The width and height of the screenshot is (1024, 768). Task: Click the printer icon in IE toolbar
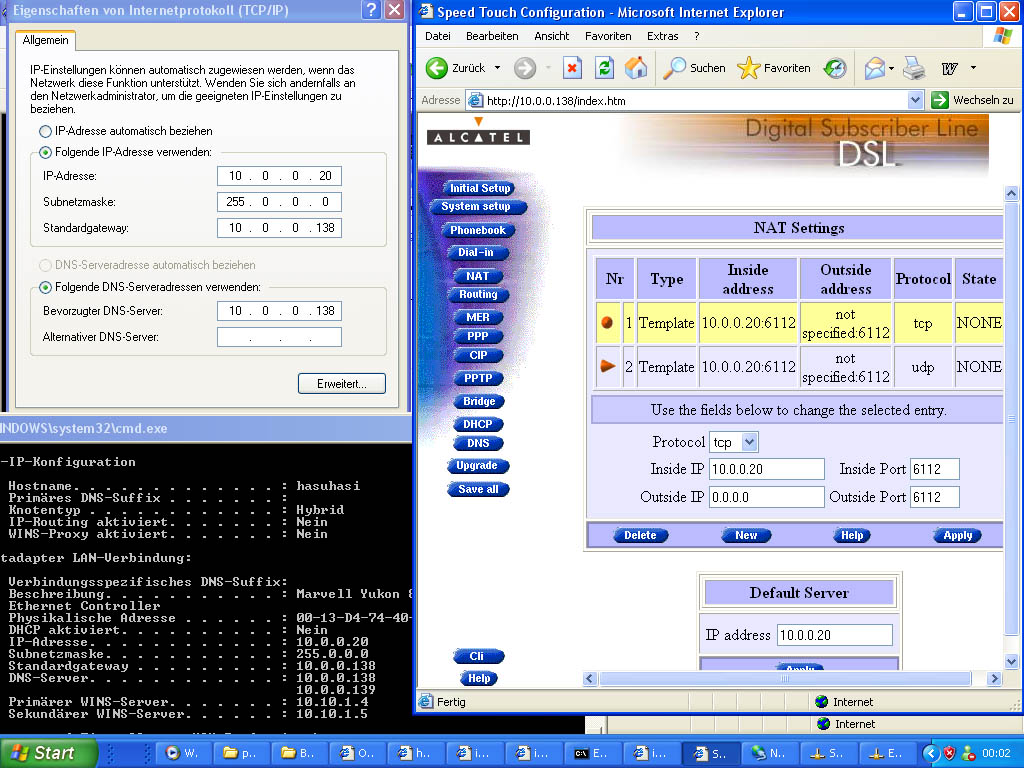click(x=914, y=68)
